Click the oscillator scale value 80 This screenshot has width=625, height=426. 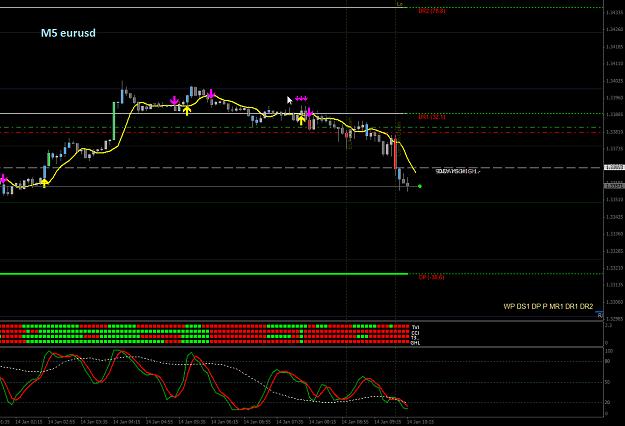coord(608,361)
